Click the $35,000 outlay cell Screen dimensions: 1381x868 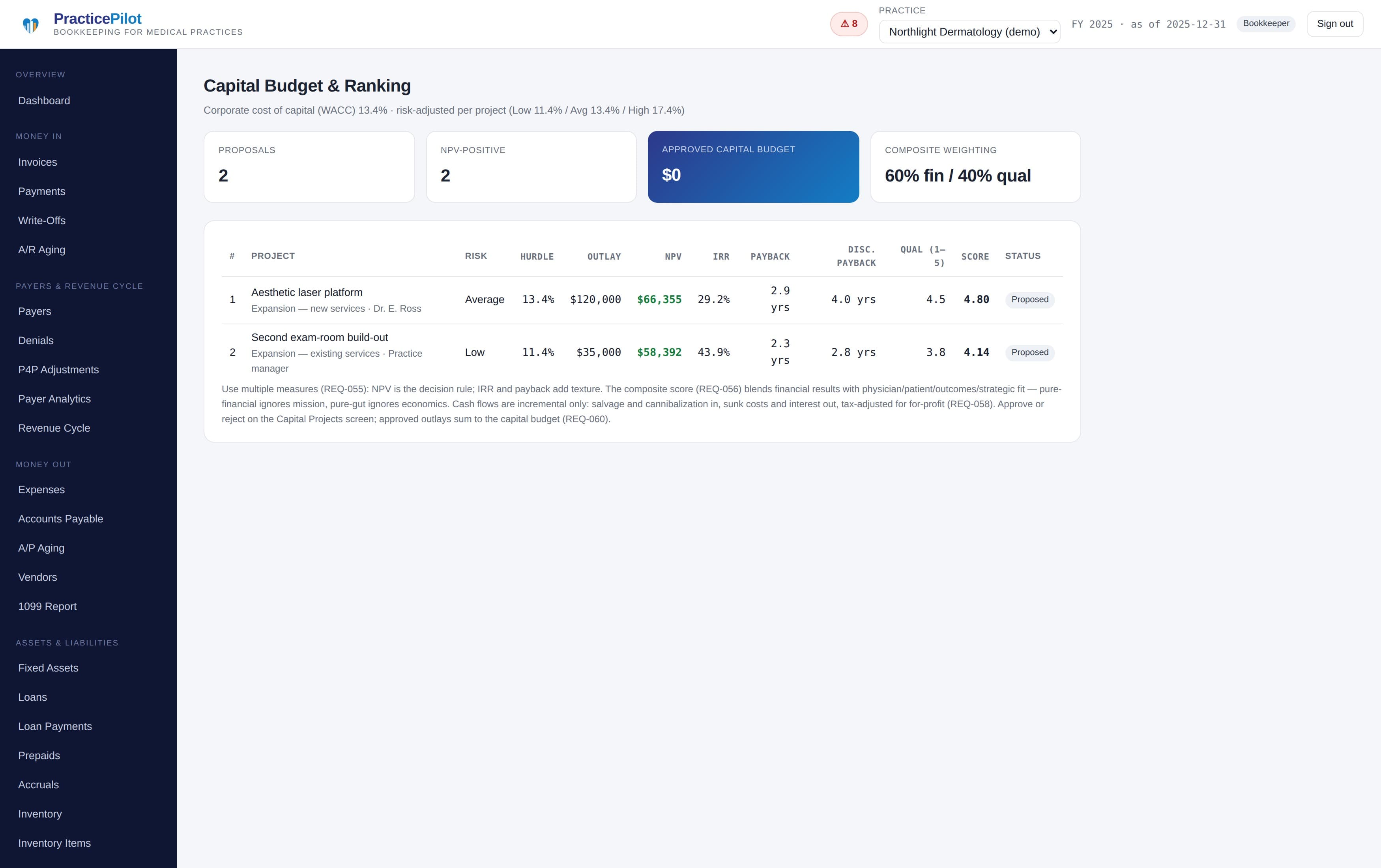tap(599, 353)
